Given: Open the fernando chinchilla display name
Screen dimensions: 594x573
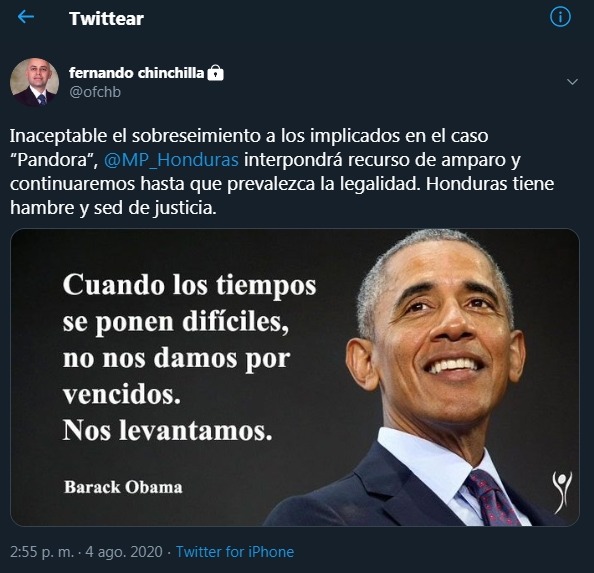Looking at the screenshot, I should tap(136, 73).
